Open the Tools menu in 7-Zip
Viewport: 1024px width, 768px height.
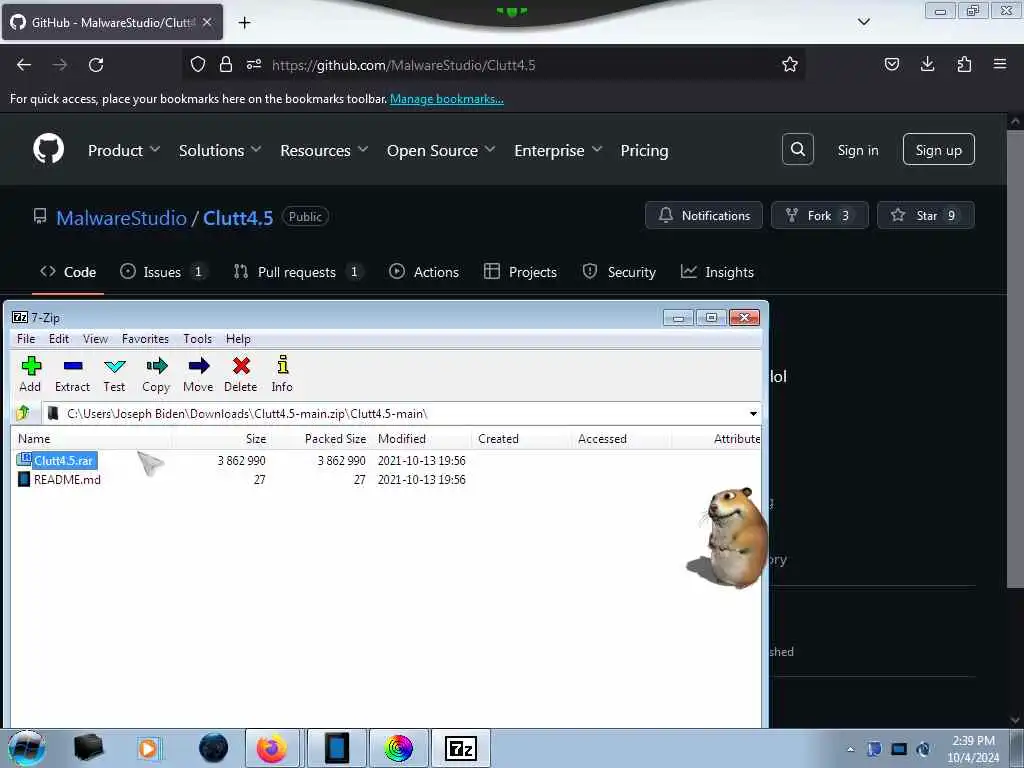197,338
